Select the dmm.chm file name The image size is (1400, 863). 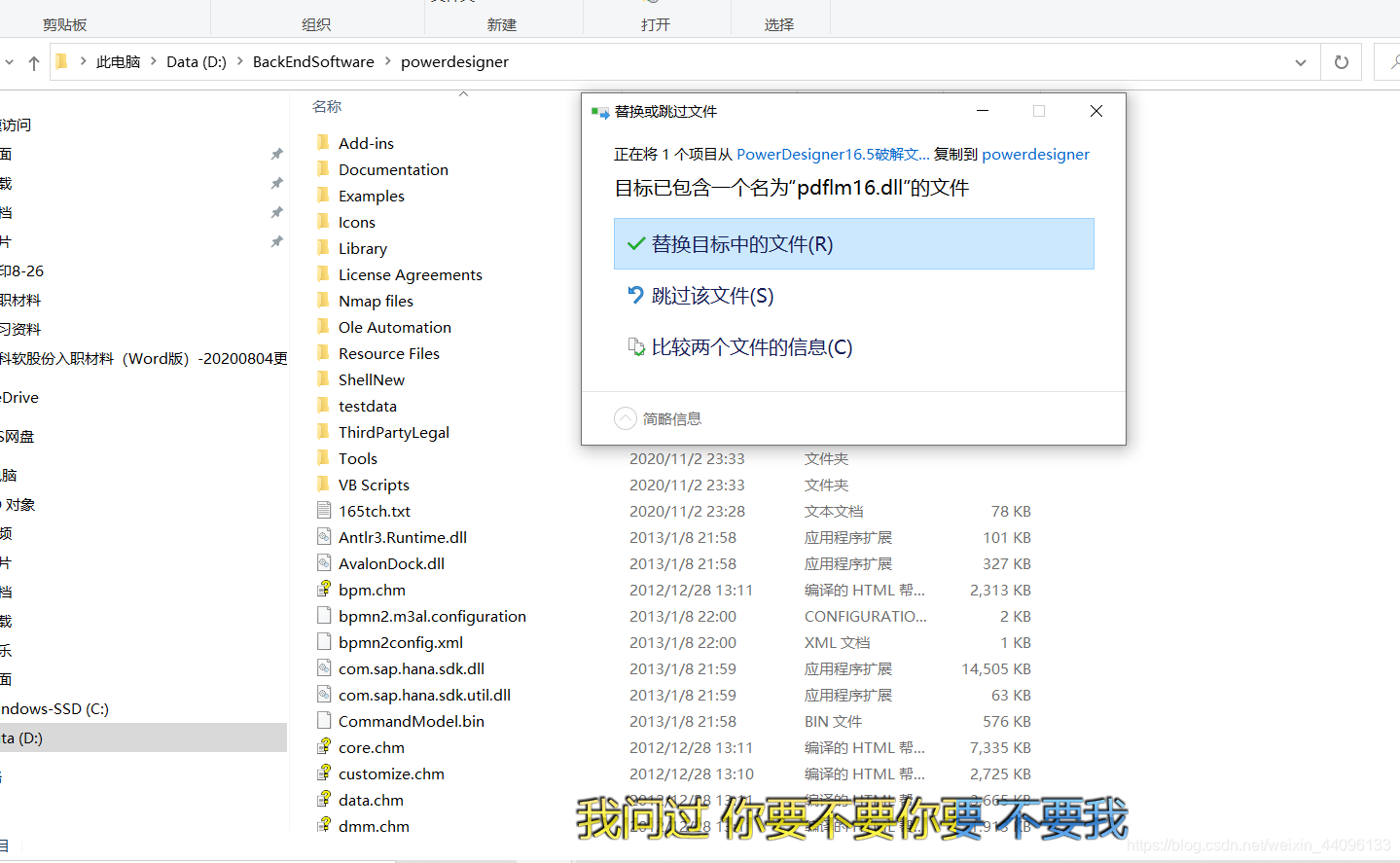(x=374, y=826)
